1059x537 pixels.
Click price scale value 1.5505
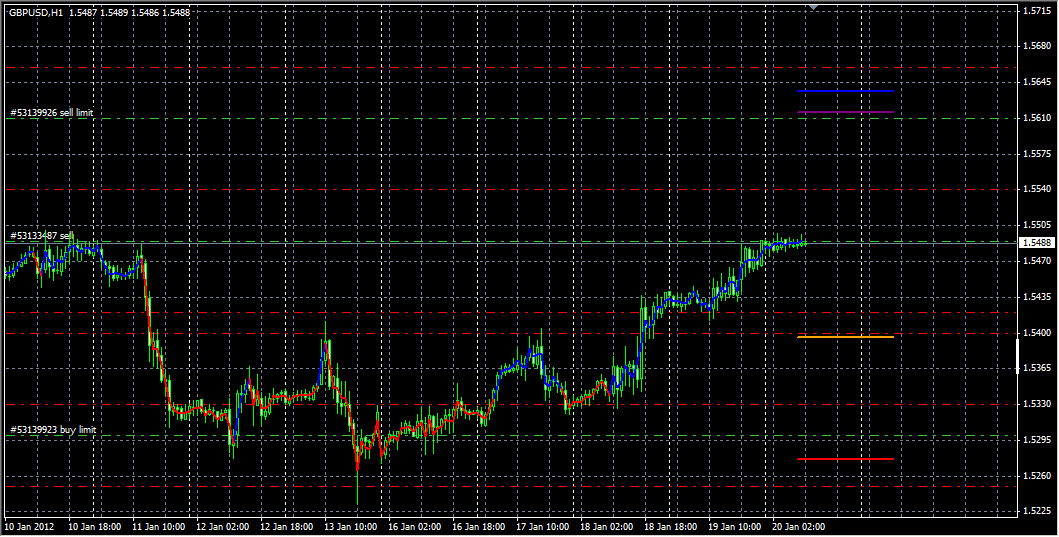(x=1037, y=225)
